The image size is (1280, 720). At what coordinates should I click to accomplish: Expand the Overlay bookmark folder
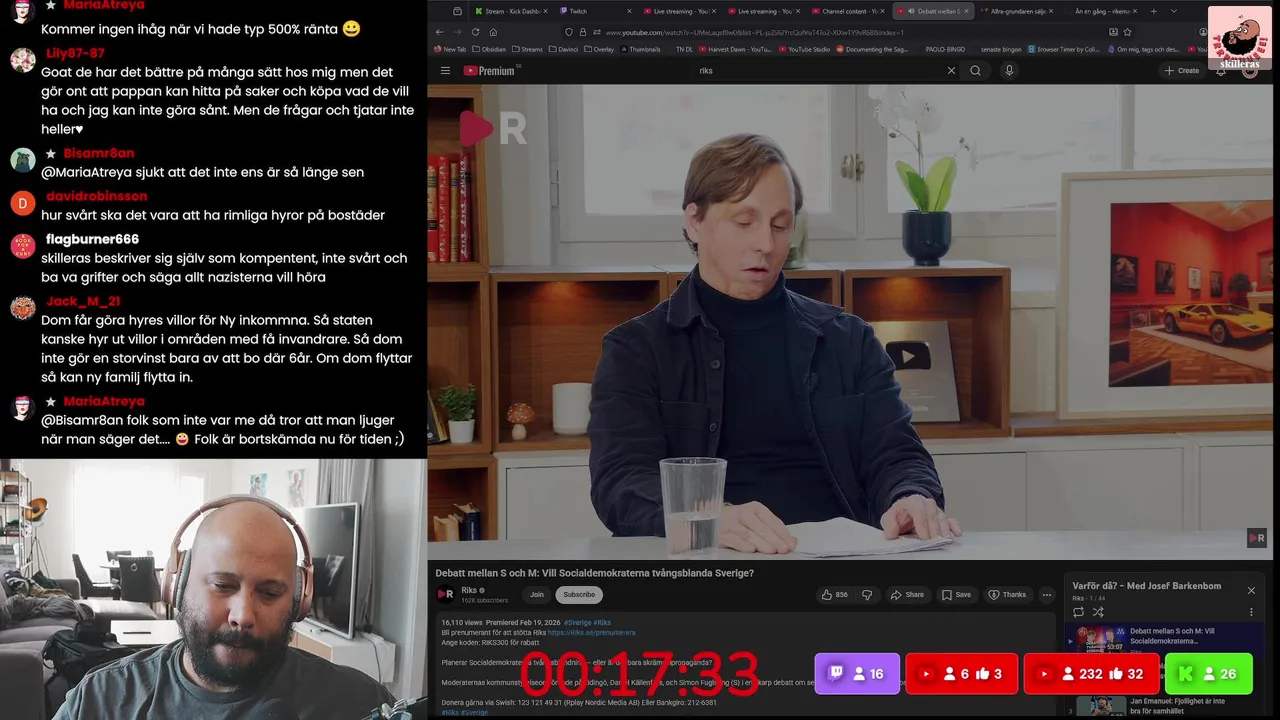(599, 49)
